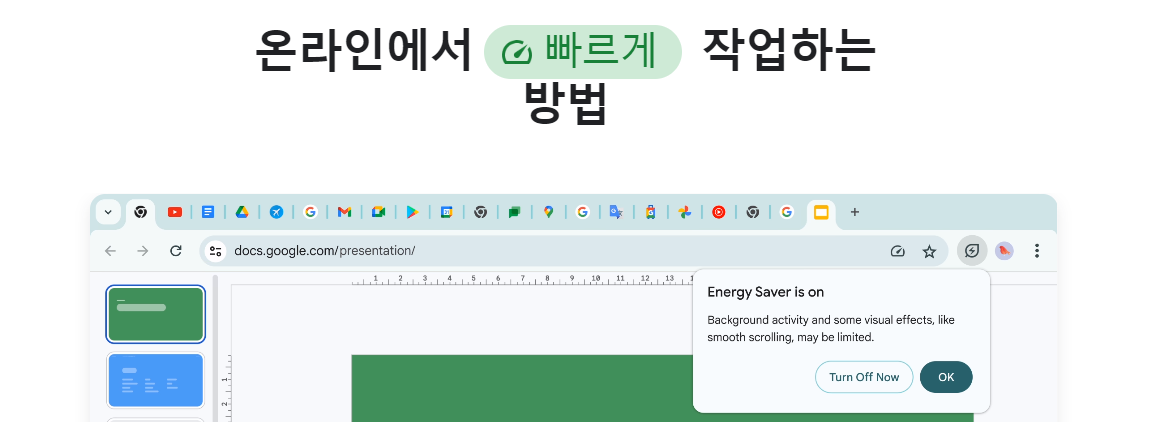Click OK in Energy Saver popup

(x=946, y=377)
